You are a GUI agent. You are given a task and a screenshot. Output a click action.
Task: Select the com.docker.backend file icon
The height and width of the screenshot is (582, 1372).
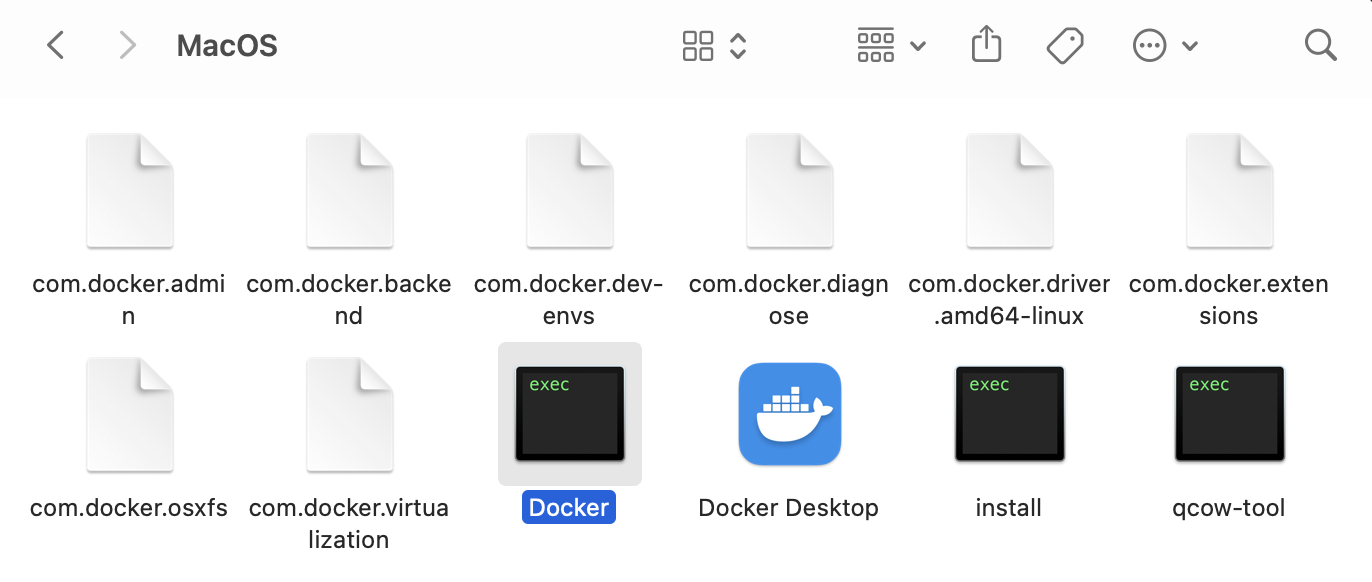click(349, 191)
